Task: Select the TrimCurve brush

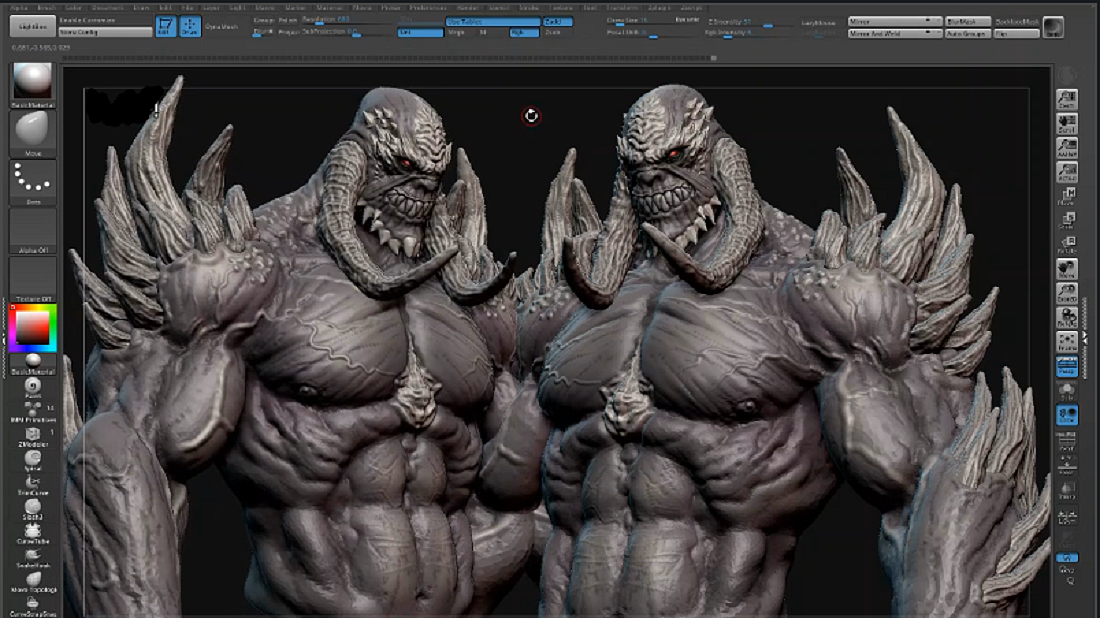Action: [32, 485]
